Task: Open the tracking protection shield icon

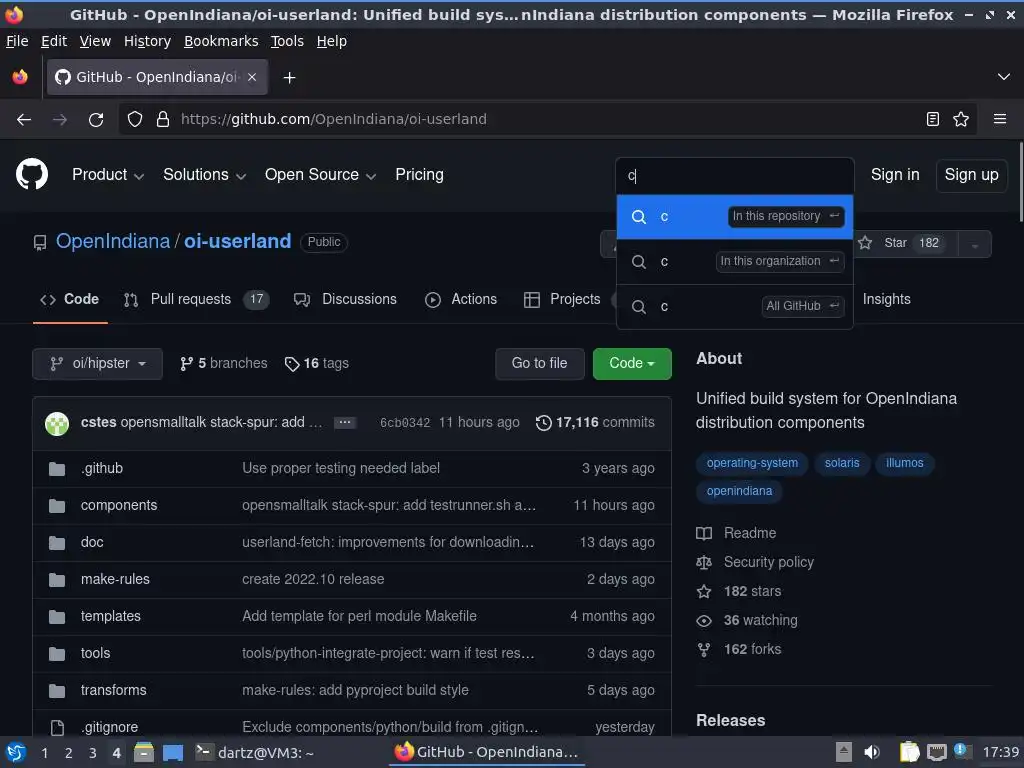Action: point(135,120)
